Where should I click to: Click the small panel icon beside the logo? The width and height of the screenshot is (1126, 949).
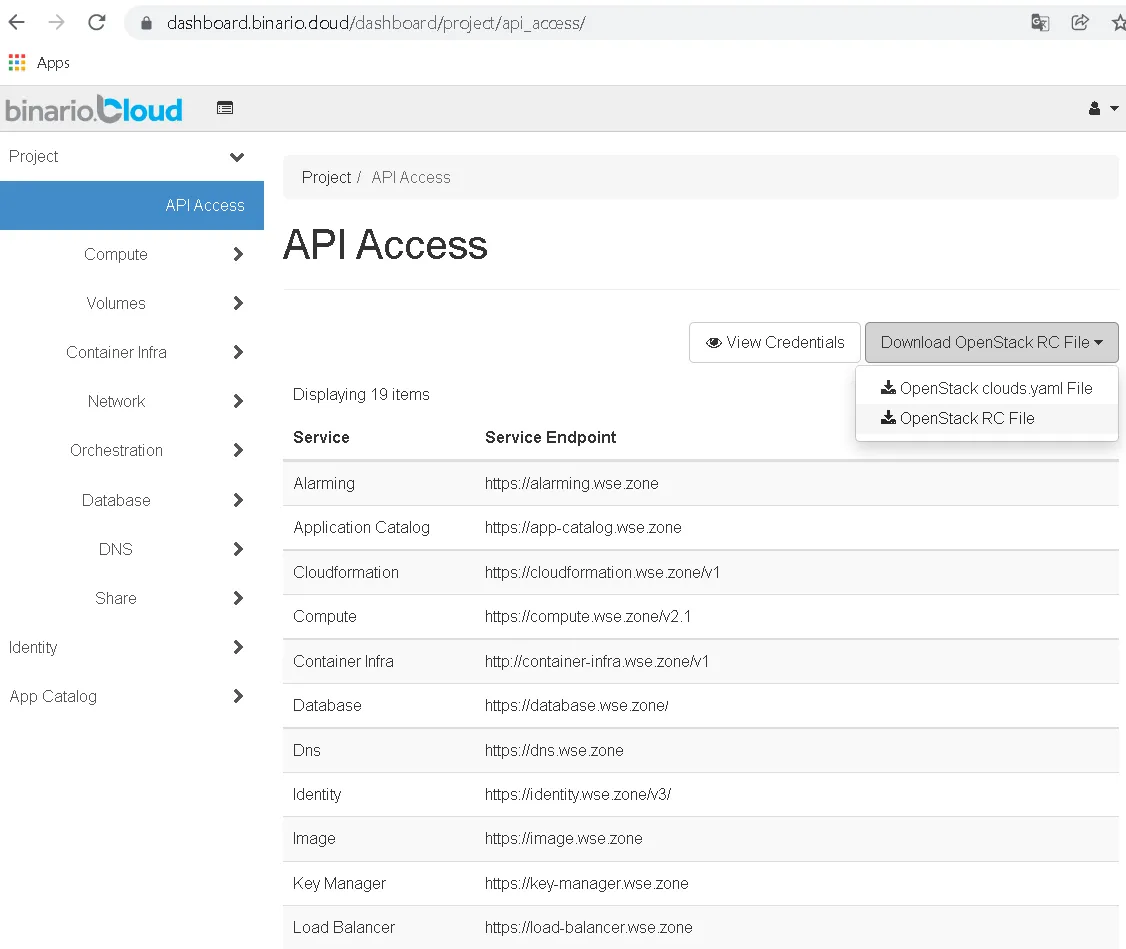click(x=225, y=108)
